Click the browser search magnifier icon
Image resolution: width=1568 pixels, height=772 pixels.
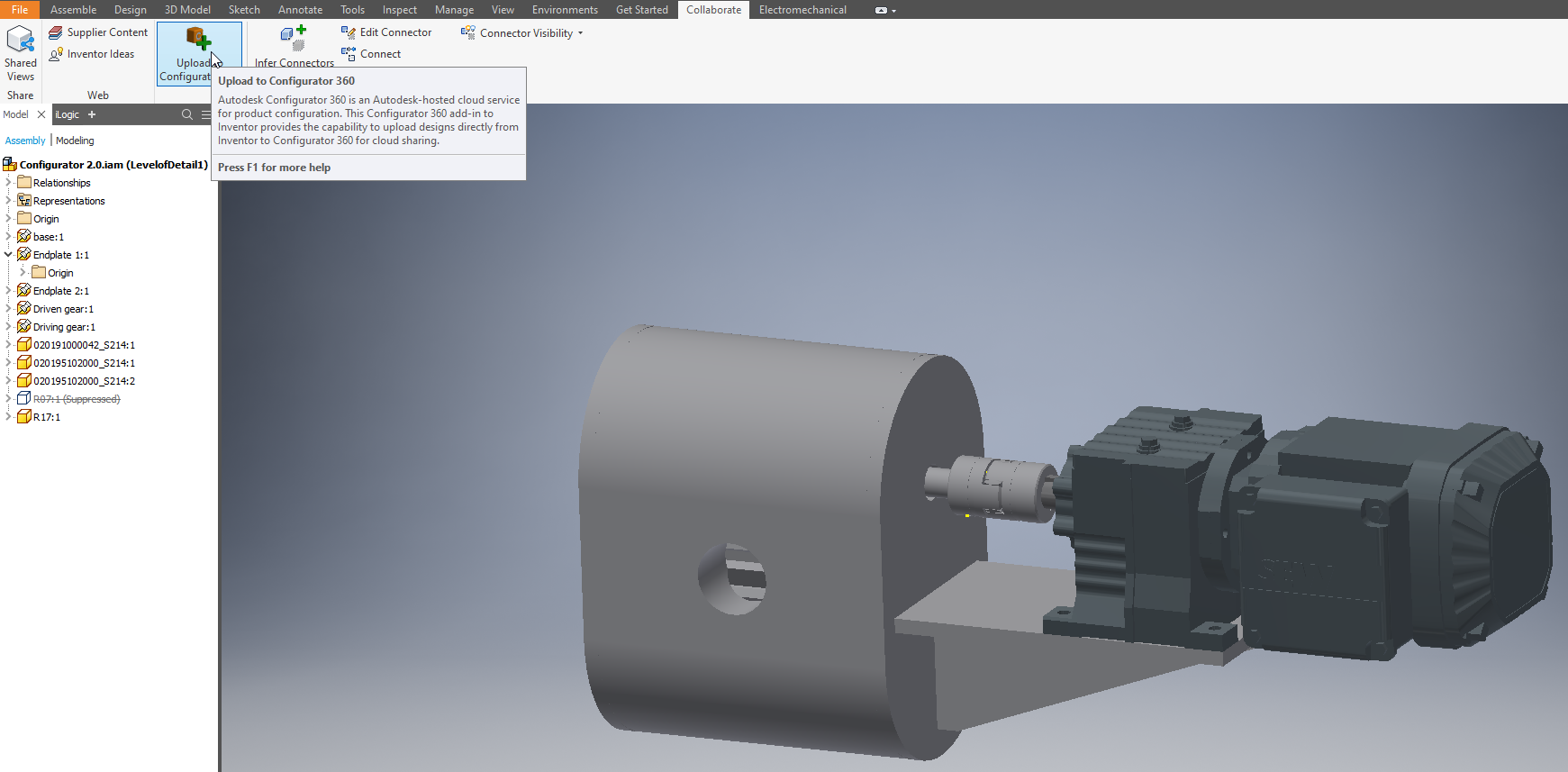187,114
